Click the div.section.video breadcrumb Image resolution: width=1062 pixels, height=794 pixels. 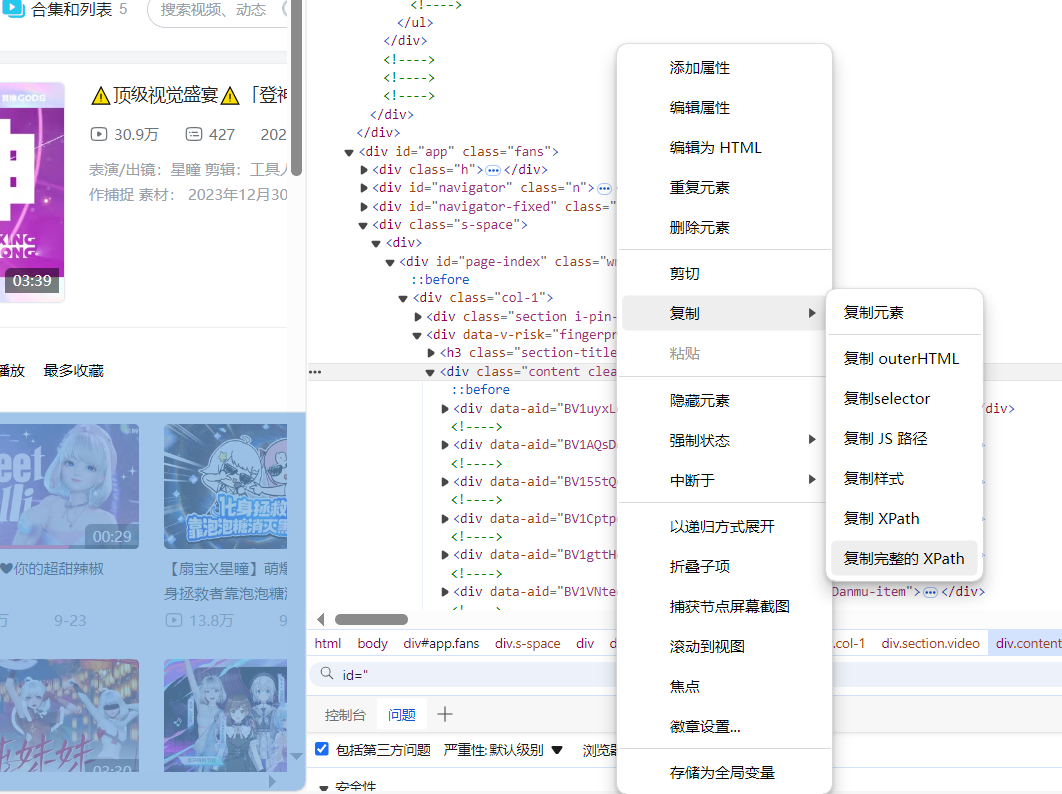930,643
